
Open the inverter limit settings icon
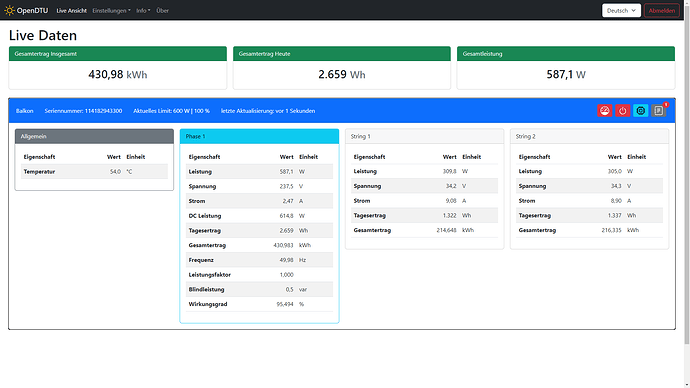tap(605, 111)
